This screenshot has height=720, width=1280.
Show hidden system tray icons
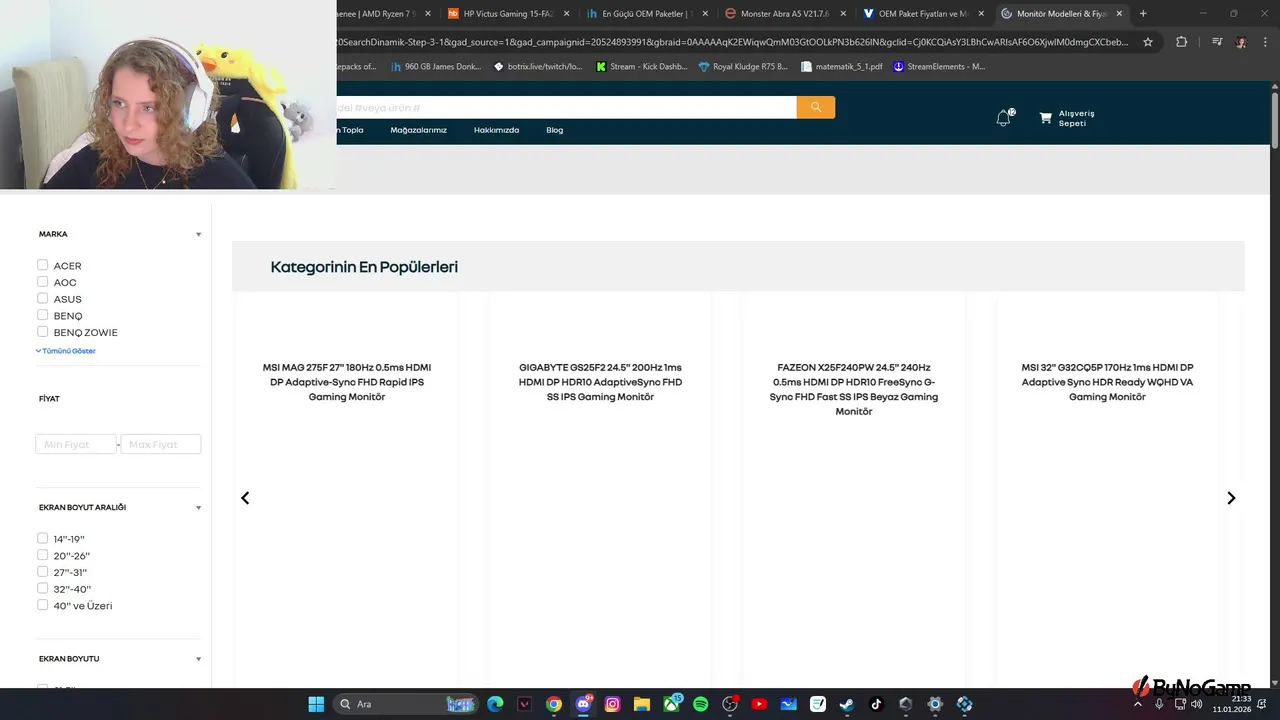point(1138,704)
